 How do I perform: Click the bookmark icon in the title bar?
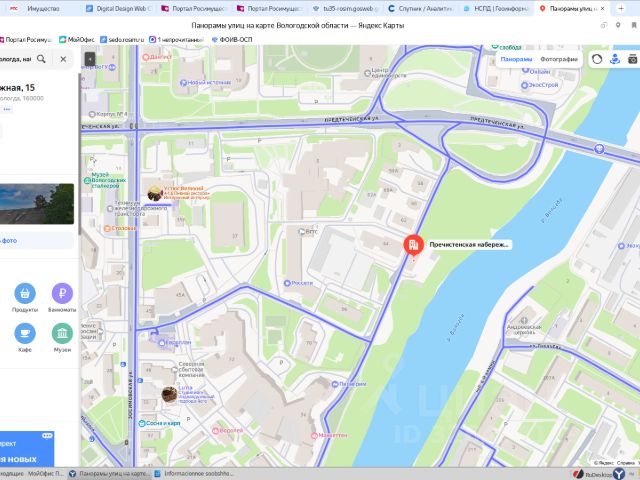pyautogui.click(x=634, y=25)
